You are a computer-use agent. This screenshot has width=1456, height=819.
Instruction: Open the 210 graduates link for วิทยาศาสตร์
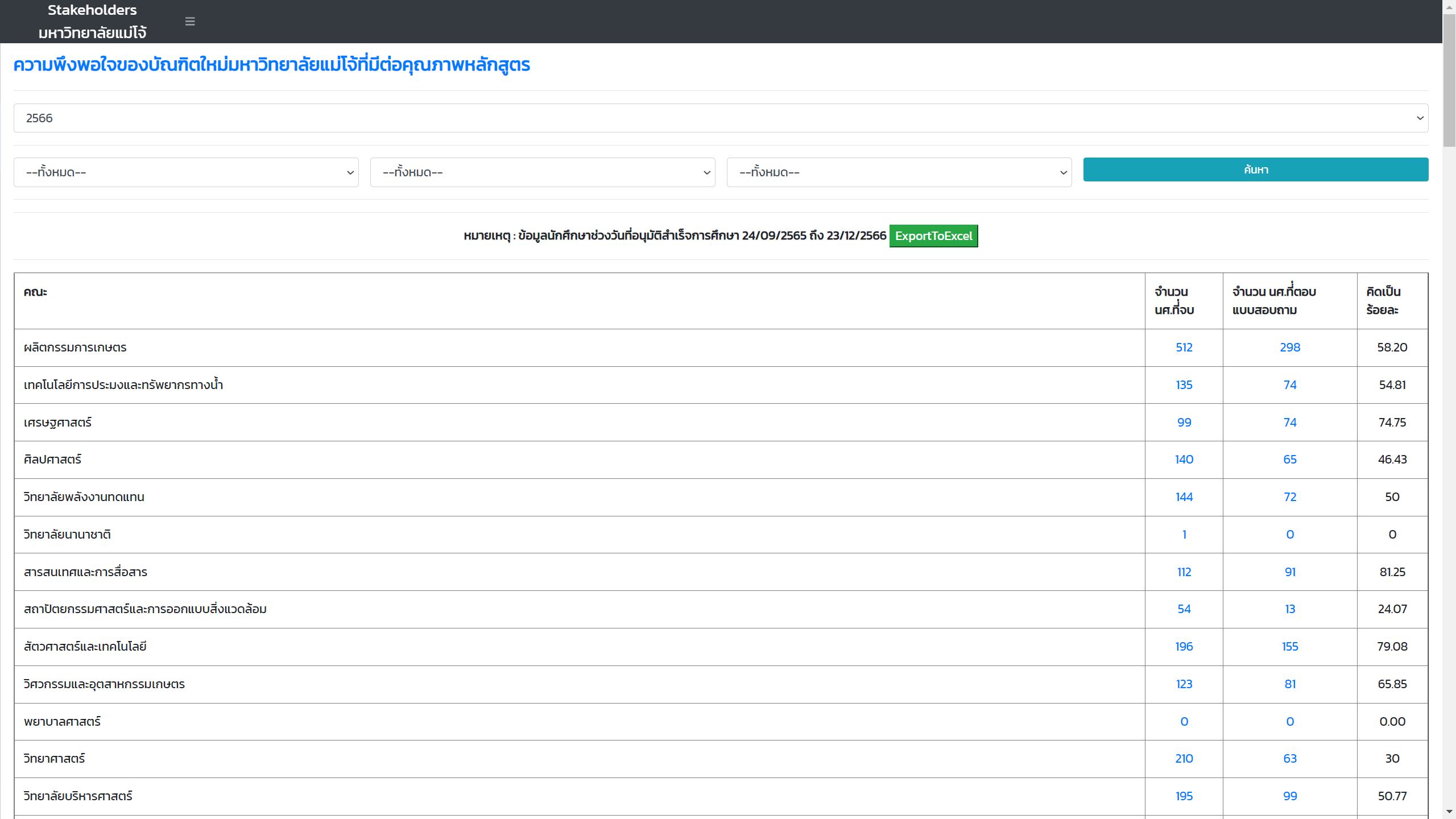1184,759
